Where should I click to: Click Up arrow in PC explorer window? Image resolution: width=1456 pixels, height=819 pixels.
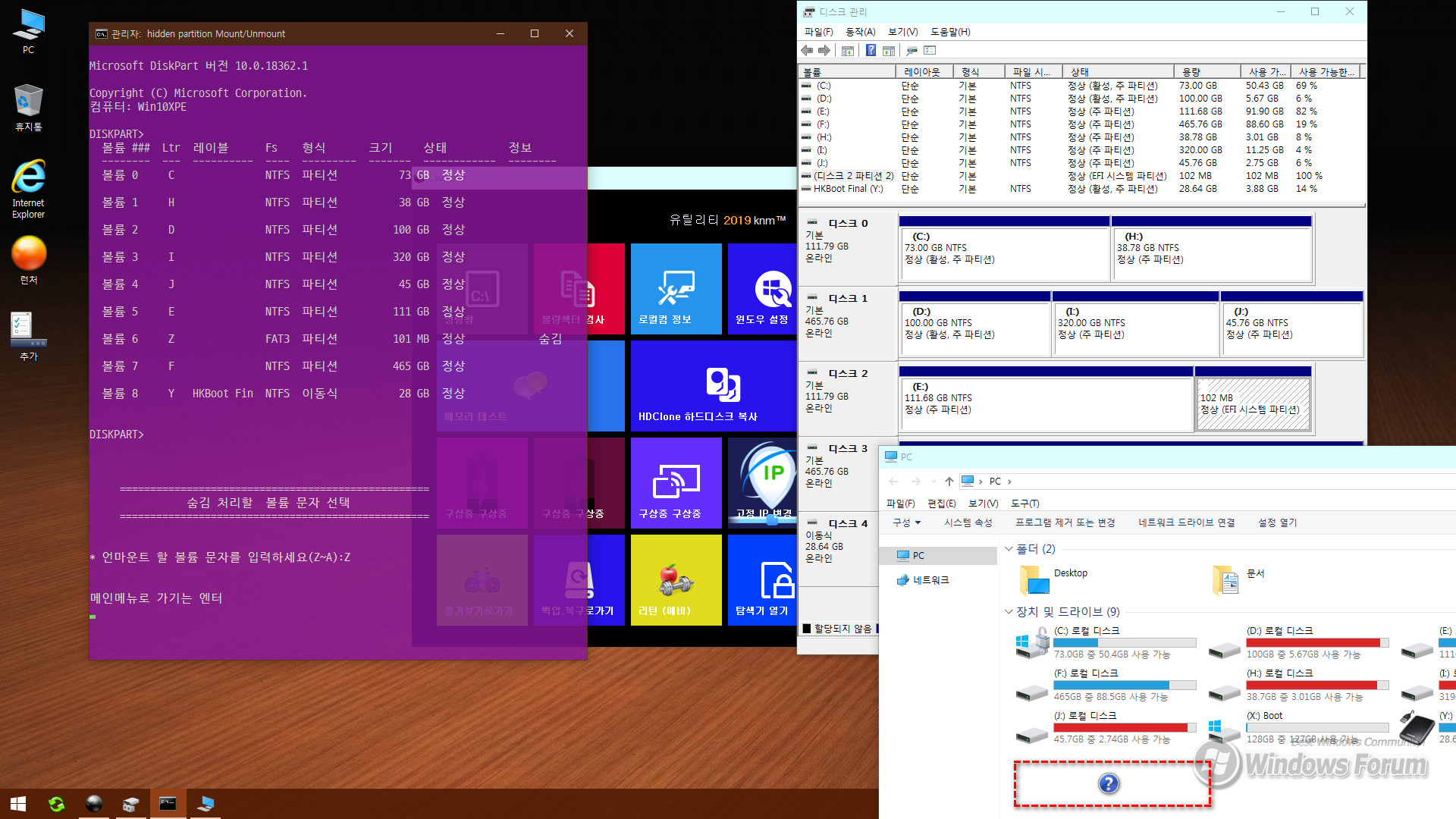coord(949,482)
